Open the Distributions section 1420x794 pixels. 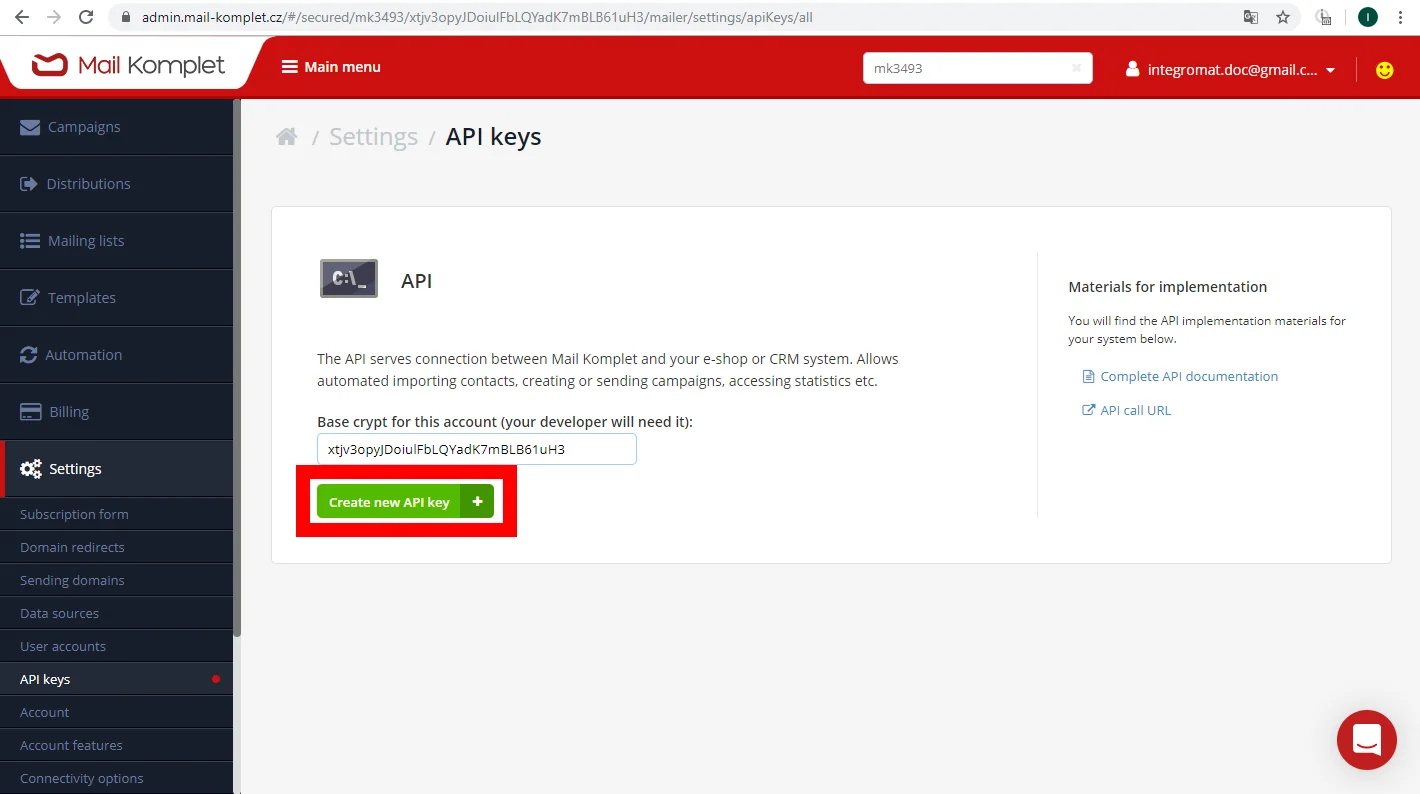pos(116,184)
